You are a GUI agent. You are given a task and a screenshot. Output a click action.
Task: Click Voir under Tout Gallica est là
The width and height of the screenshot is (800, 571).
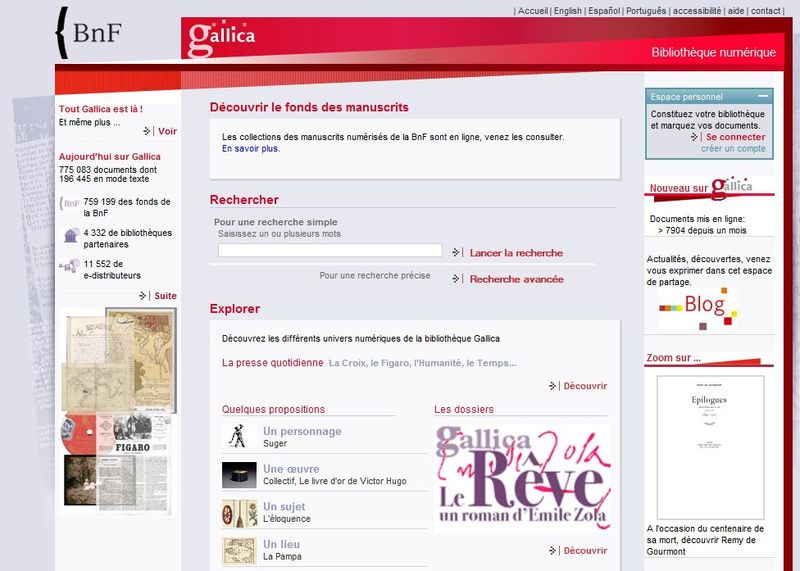167,131
